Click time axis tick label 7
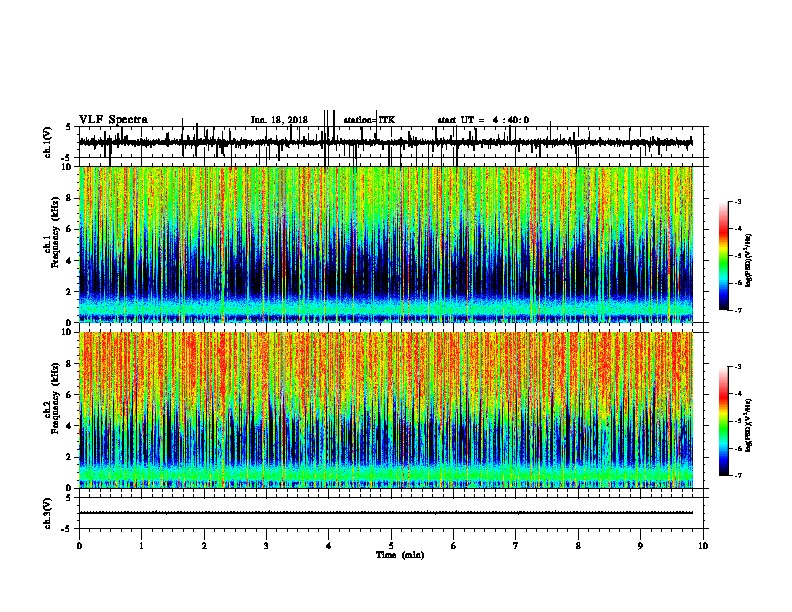Image resolution: width=792 pixels, height=612 pixels. pyautogui.click(x=516, y=546)
